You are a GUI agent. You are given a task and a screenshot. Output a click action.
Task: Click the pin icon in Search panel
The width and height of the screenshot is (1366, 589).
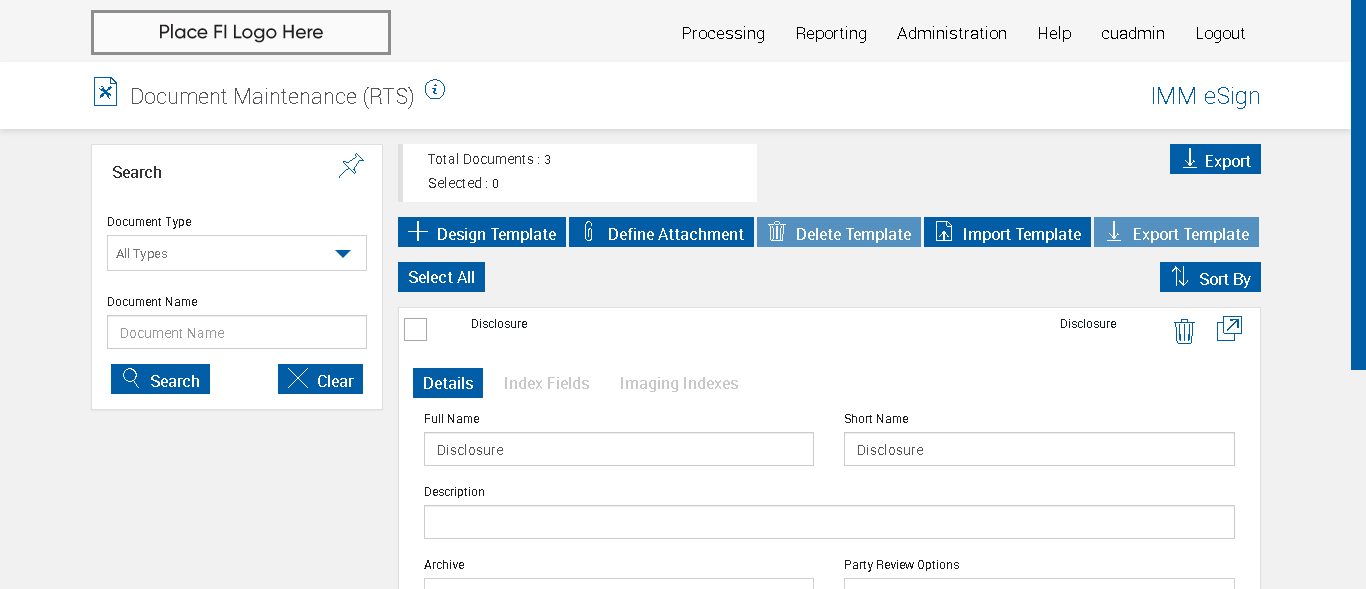pyautogui.click(x=351, y=166)
